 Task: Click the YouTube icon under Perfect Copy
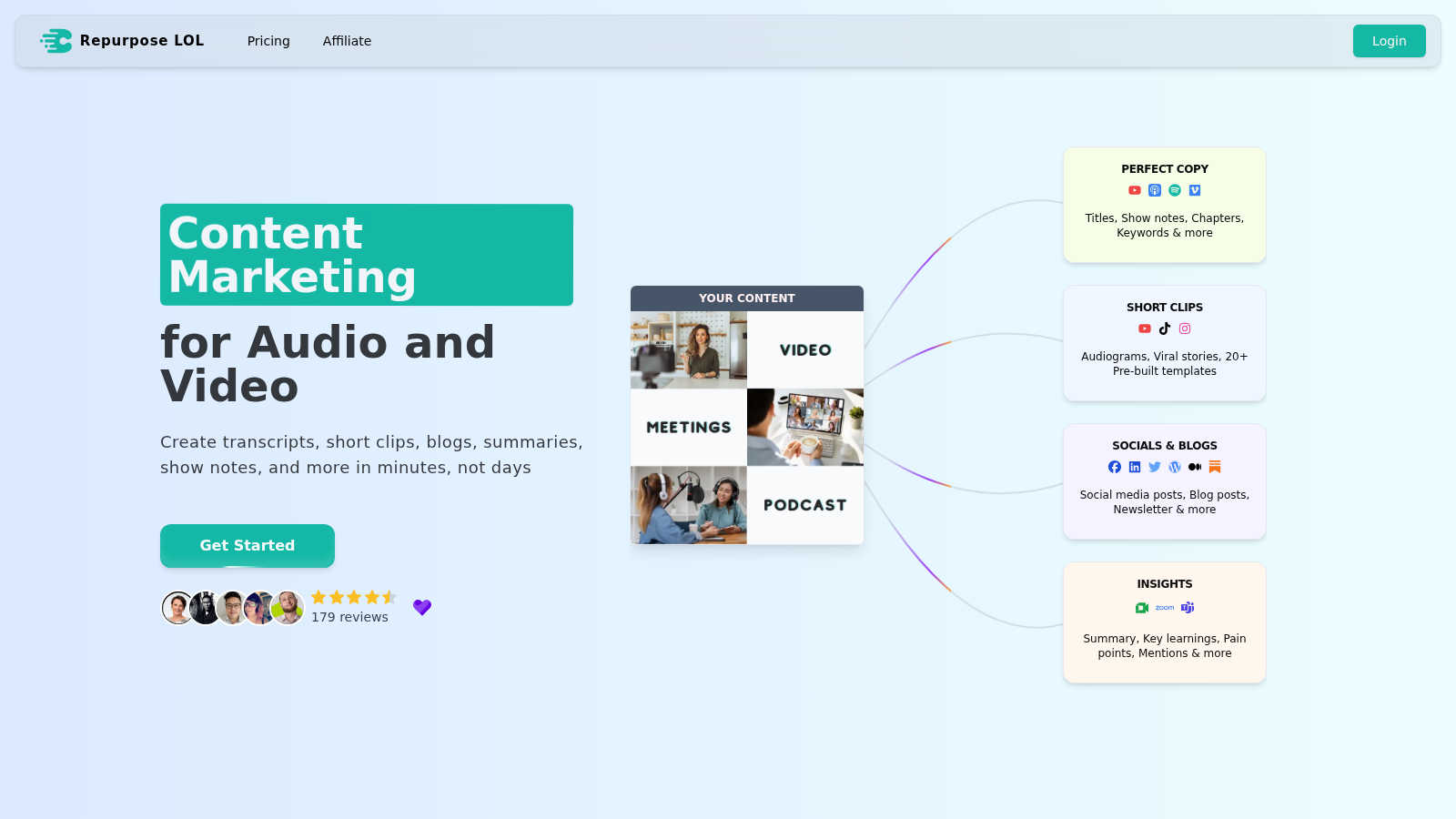pos(1135,190)
